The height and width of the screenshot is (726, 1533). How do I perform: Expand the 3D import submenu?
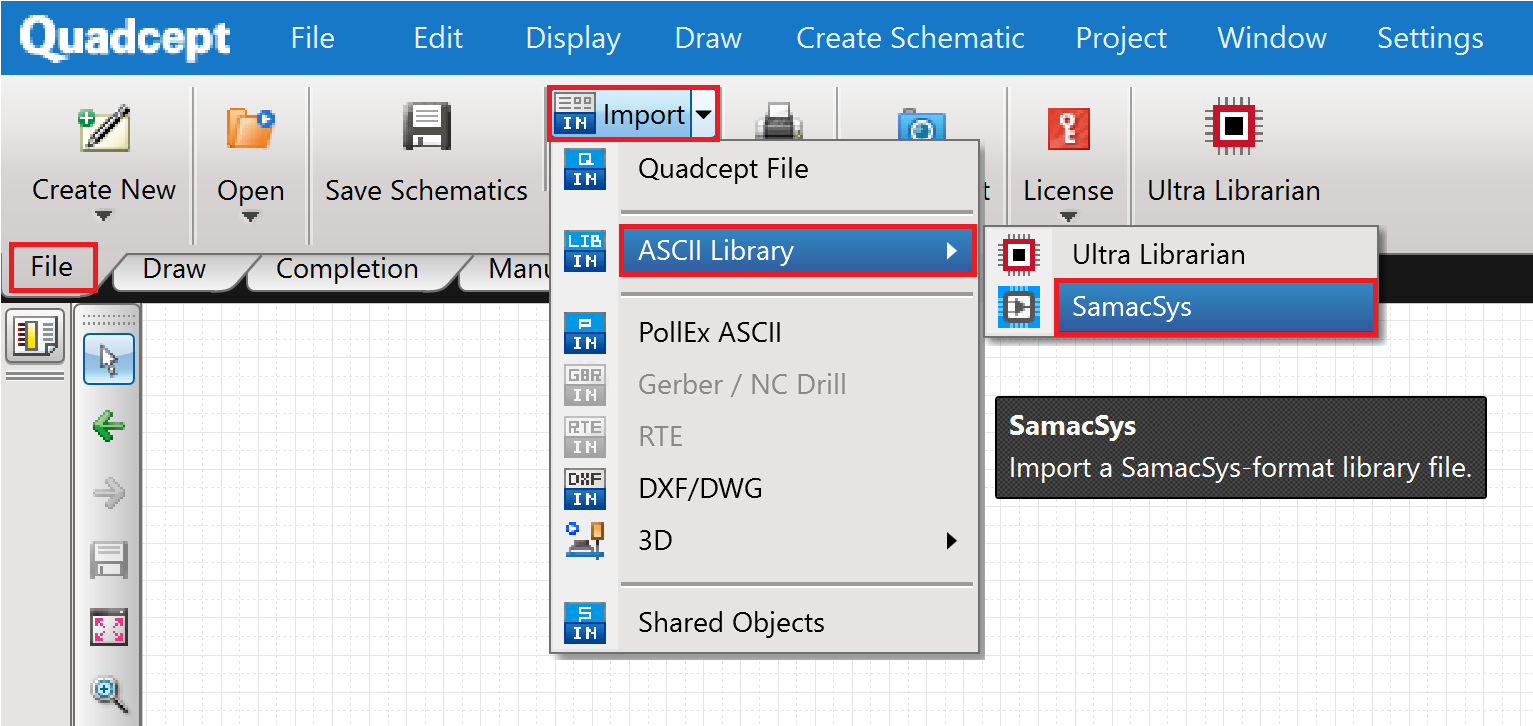948,540
